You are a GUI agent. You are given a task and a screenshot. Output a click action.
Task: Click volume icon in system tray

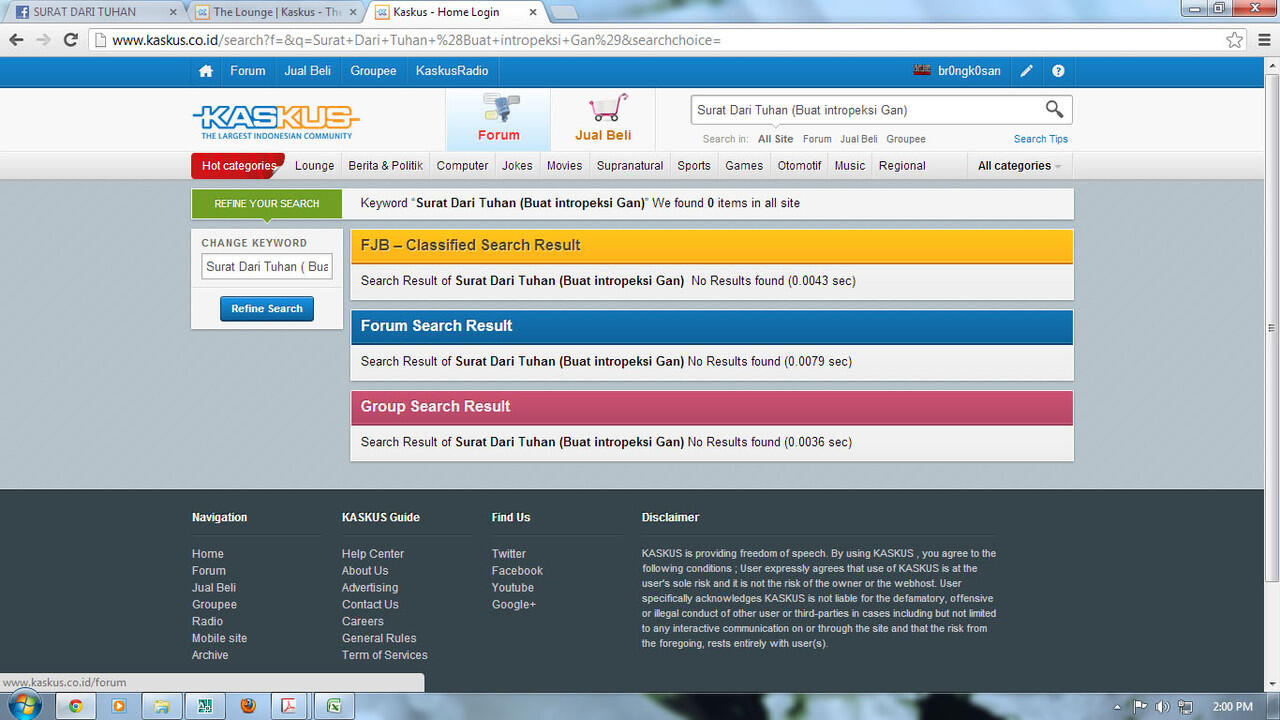[x=1163, y=707]
